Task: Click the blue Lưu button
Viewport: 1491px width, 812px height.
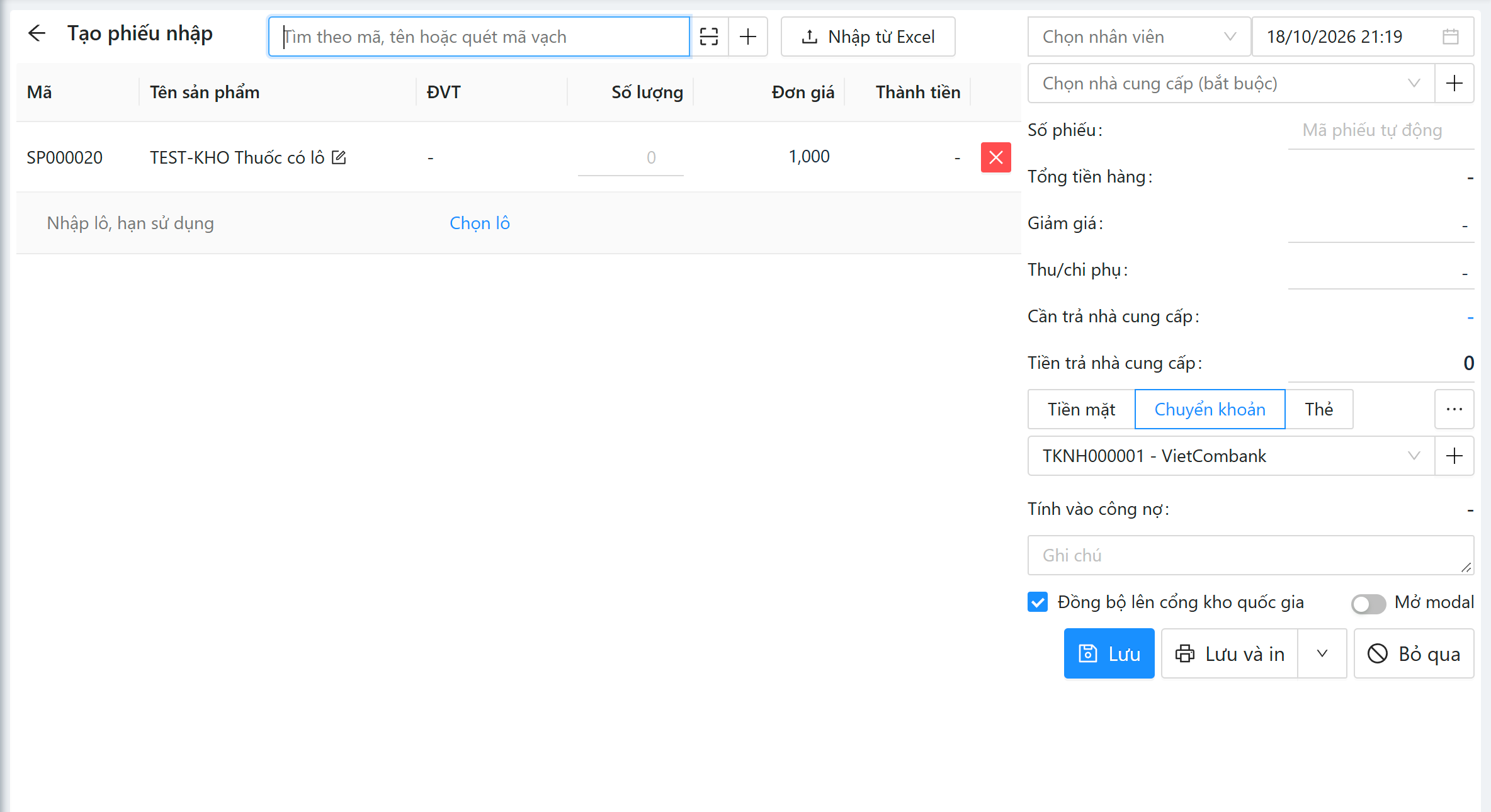Action: (1109, 653)
